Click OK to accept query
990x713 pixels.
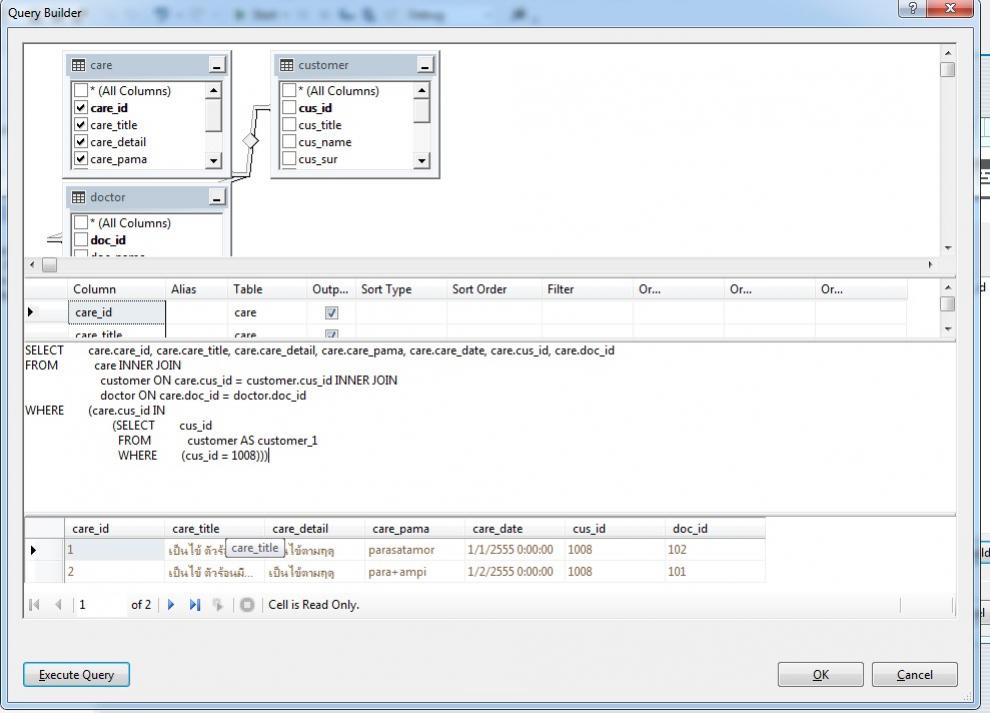[x=821, y=674]
